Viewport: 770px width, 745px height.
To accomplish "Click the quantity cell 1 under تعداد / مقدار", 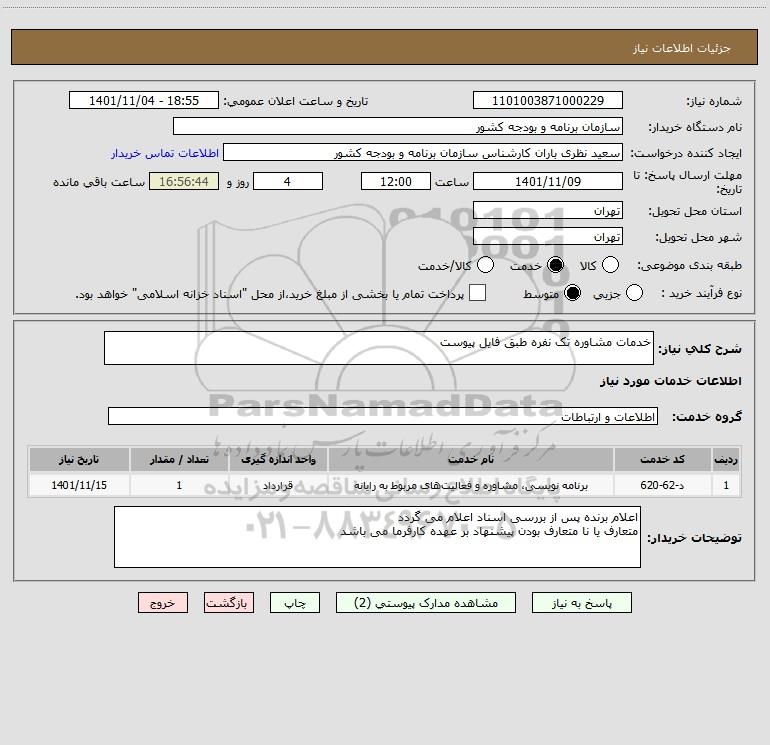I will coord(179,485).
